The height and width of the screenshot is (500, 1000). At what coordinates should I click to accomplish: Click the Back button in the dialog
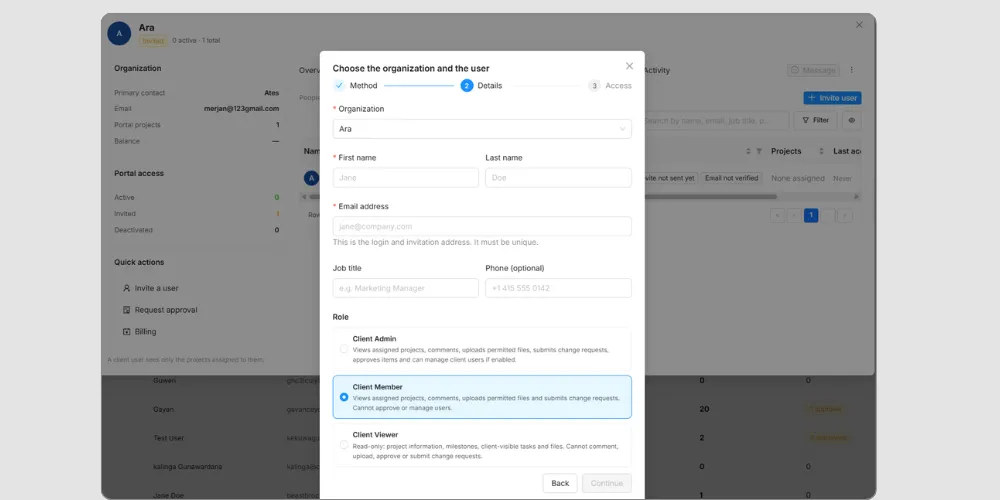(x=560, y=483)
